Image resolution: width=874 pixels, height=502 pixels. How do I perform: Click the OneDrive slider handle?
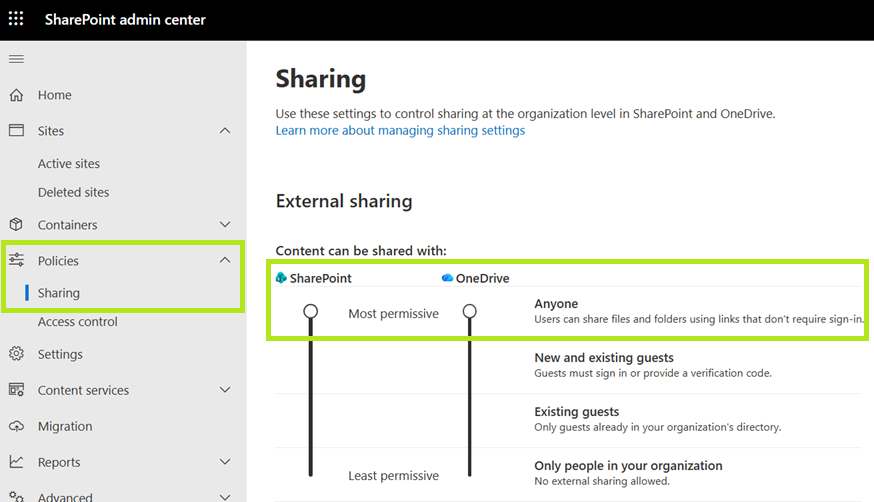point(469,311)
